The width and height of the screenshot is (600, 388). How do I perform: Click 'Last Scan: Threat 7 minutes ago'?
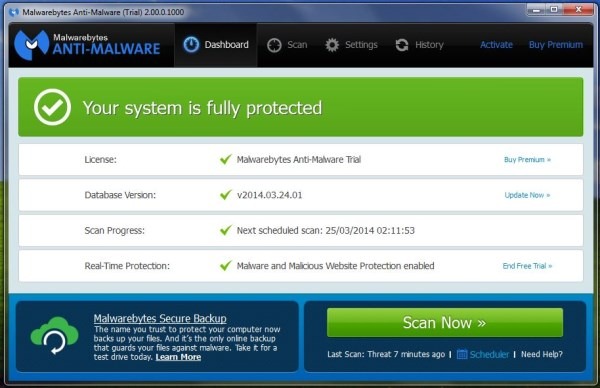(386, 354)
